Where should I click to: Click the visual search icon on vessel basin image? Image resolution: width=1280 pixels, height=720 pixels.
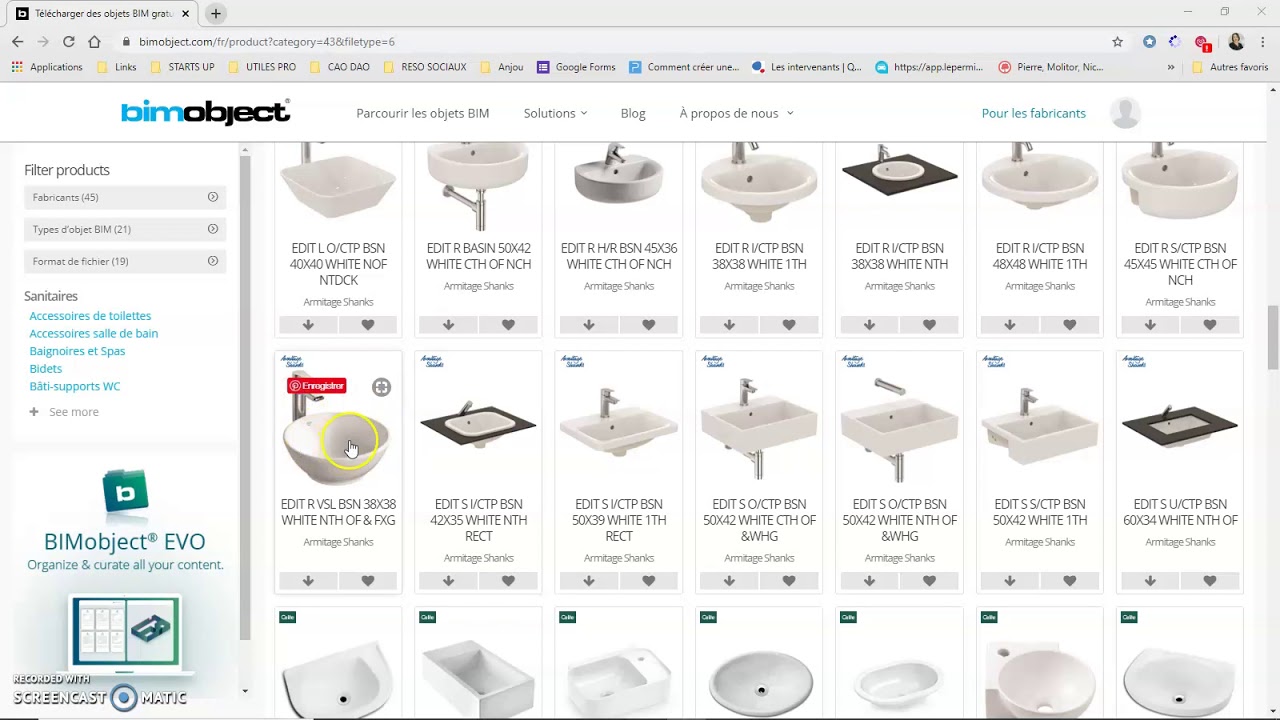[x=381, y=387]
